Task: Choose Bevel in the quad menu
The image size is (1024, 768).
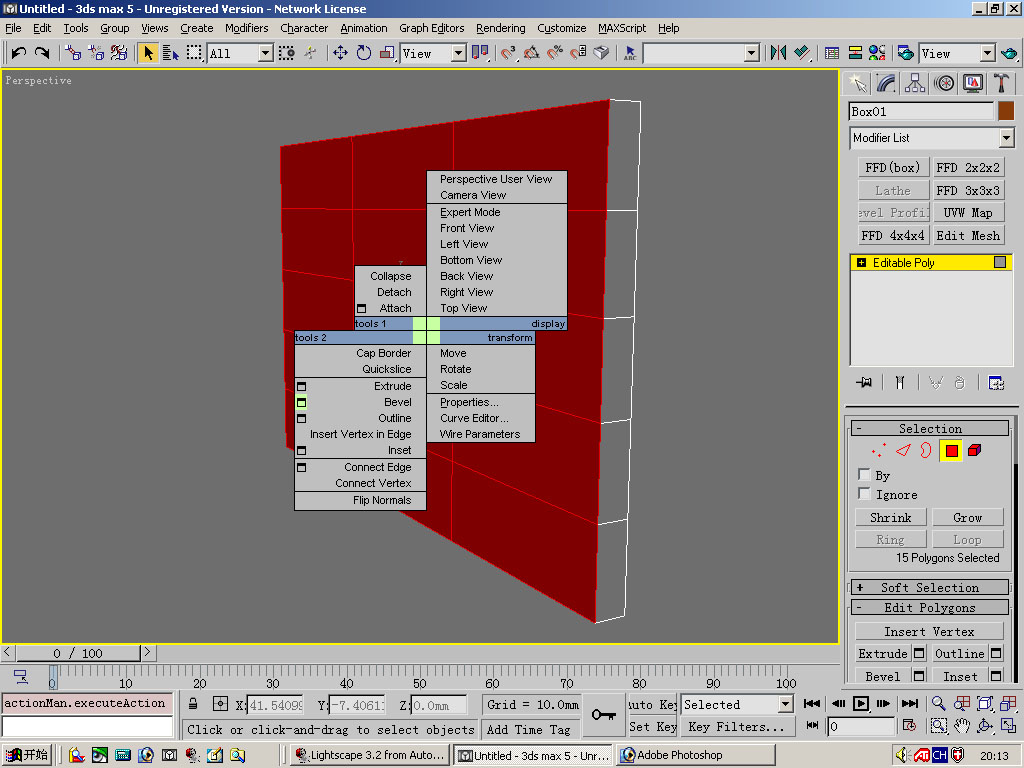Action: (x=398, y=402)
